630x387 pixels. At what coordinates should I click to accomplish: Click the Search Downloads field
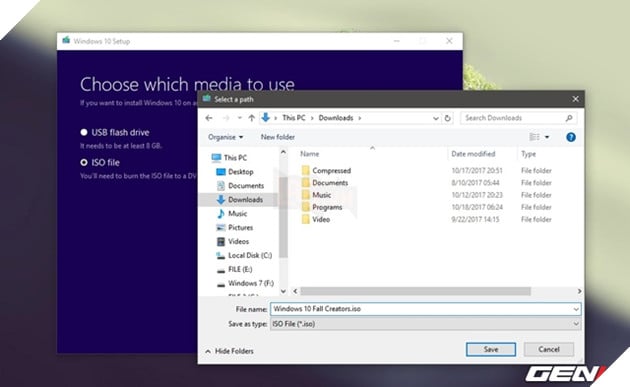518,118
